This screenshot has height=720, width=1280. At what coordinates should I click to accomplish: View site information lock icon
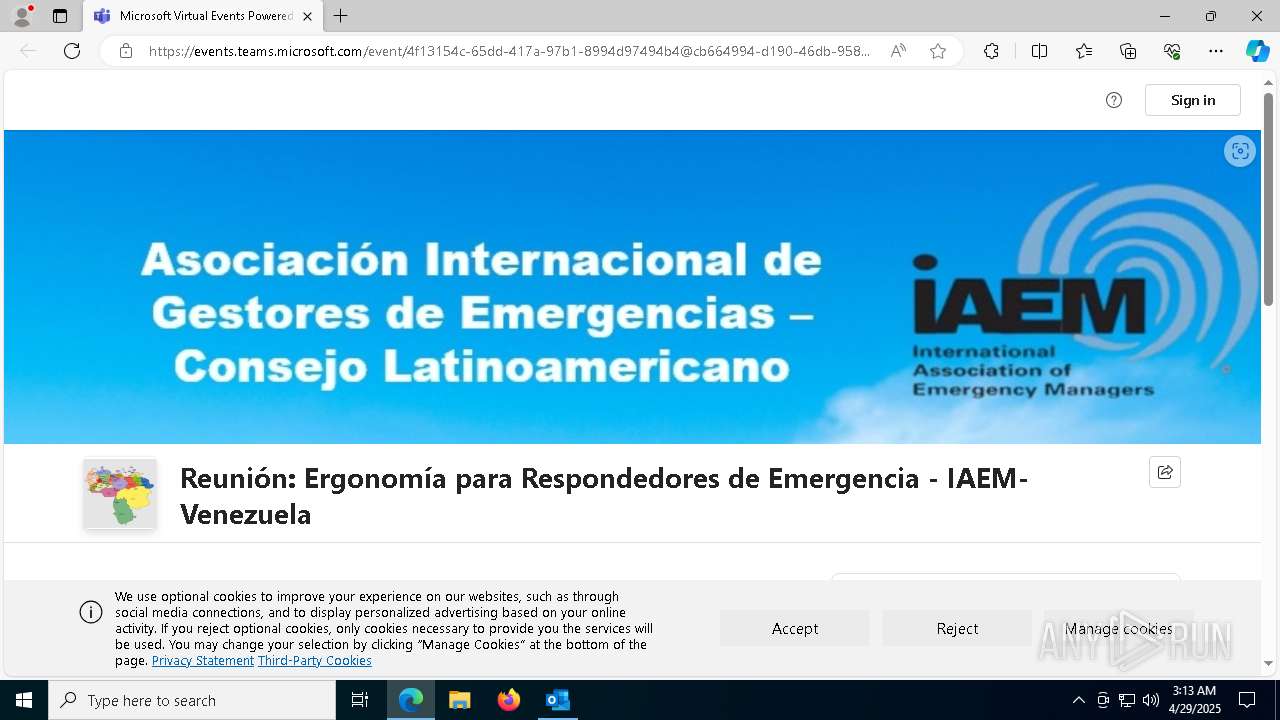pyautogui.click(x=126, y=51)
